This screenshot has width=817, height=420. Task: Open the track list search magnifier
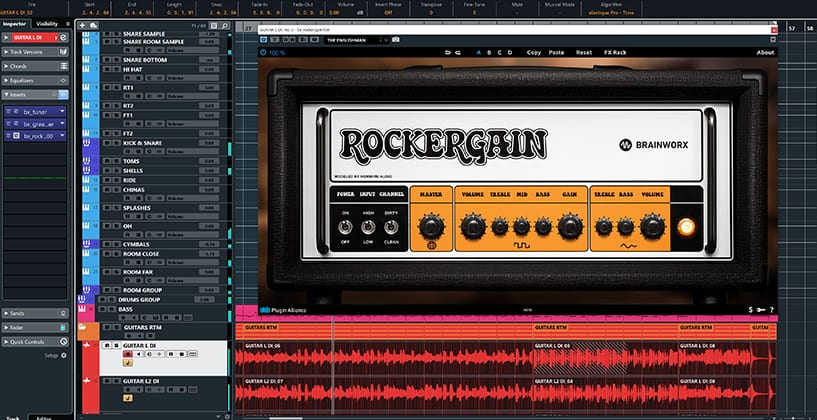pos(225,25)
